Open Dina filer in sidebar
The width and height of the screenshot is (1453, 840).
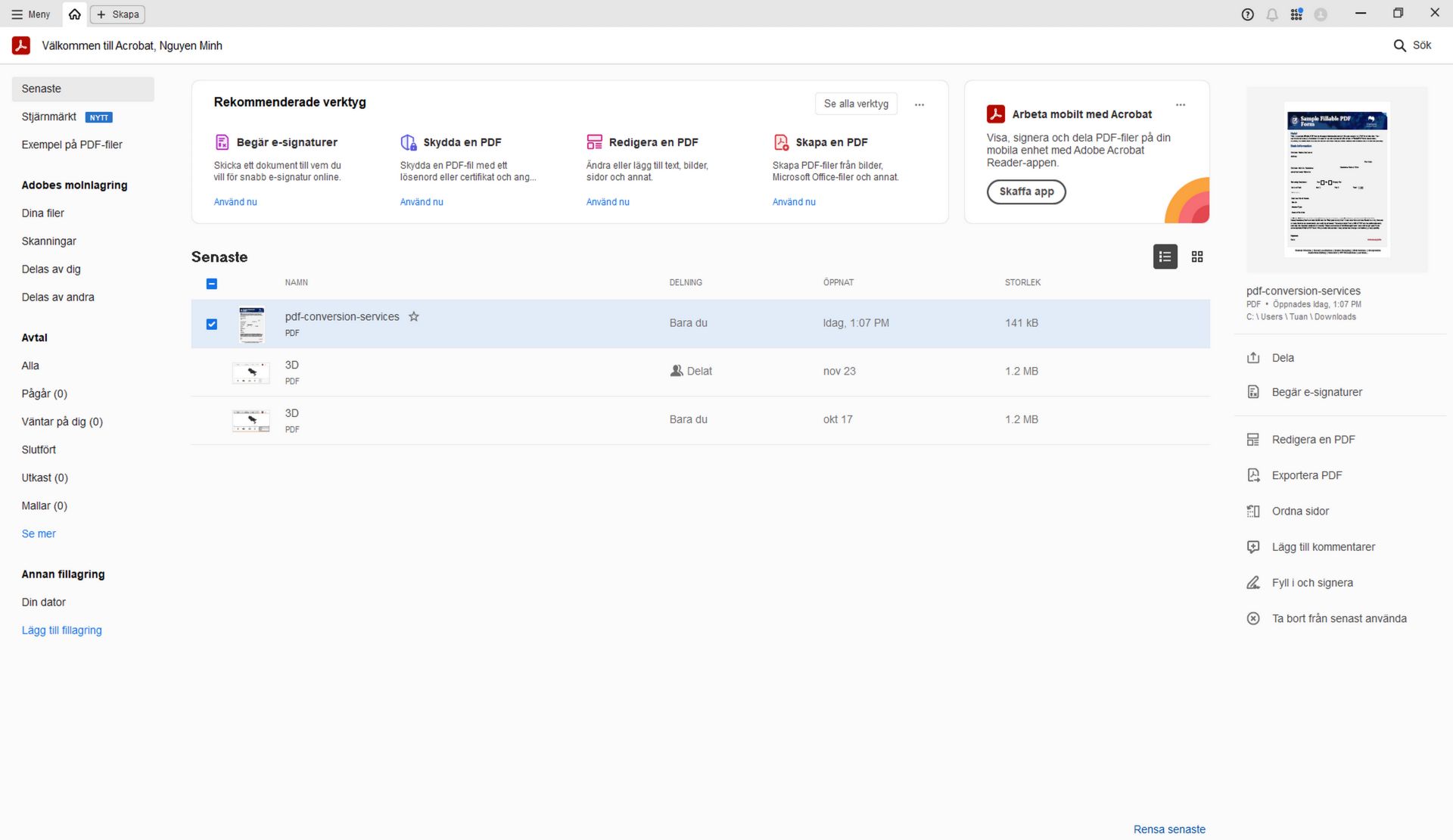pyautogui.click(x=43, y=213)
